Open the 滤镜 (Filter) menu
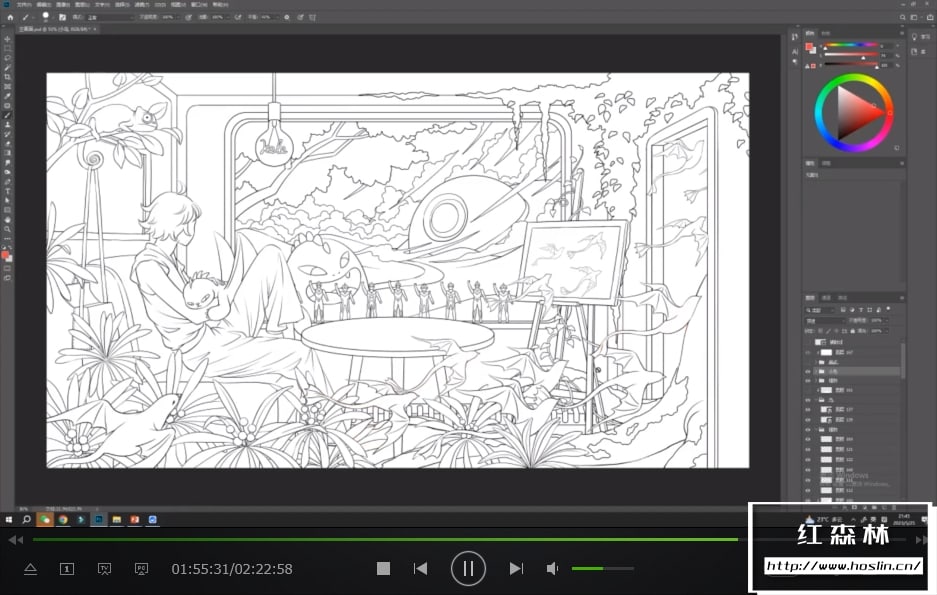The width and height of the screenshot is (937, 595). coord(140,5)
